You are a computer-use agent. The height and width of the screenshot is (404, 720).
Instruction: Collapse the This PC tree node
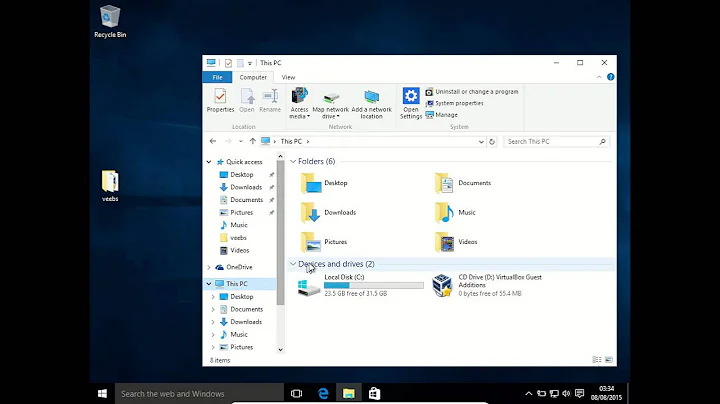[209, 284]
